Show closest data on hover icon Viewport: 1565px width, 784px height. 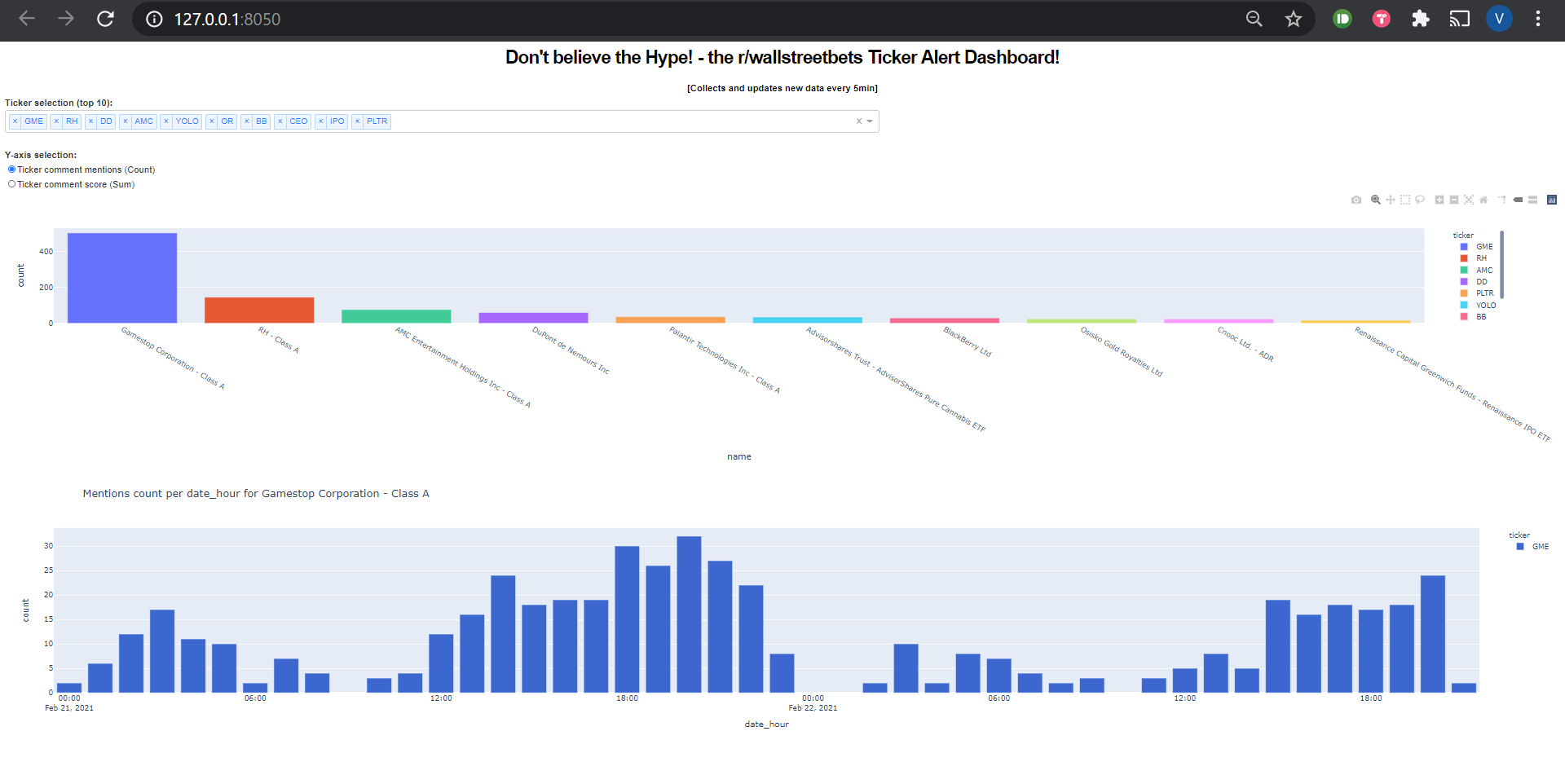[x=1518, y=200]
